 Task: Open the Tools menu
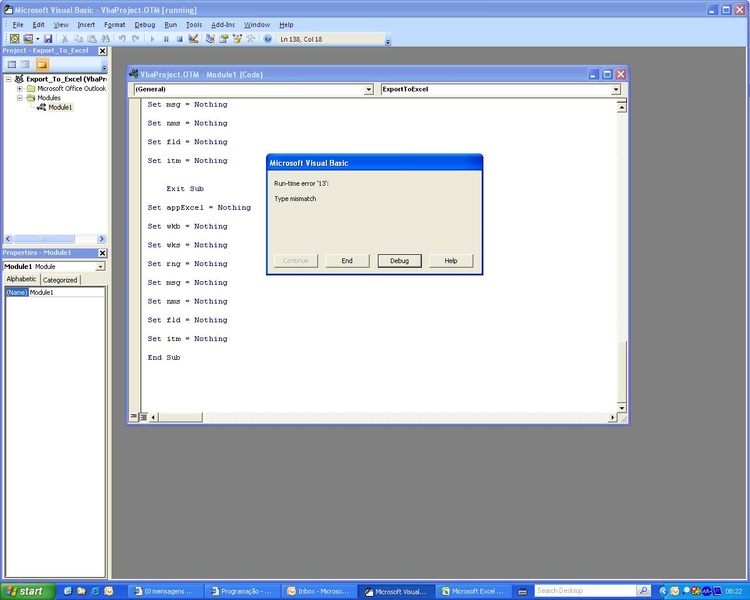click(194, 25)
